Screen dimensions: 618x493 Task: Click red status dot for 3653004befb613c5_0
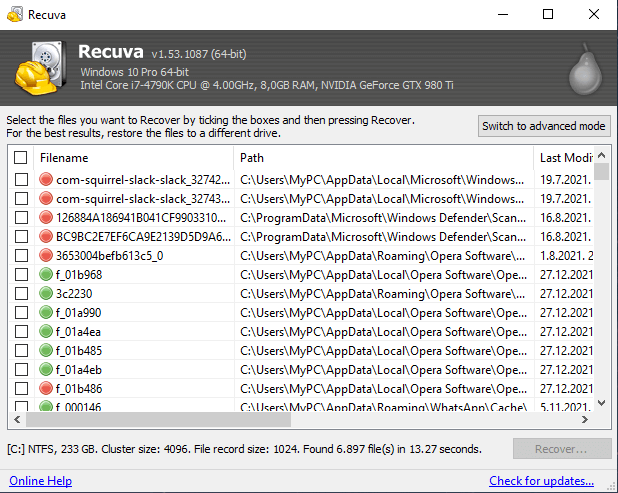pyautogui.click(x=46, y=255)
